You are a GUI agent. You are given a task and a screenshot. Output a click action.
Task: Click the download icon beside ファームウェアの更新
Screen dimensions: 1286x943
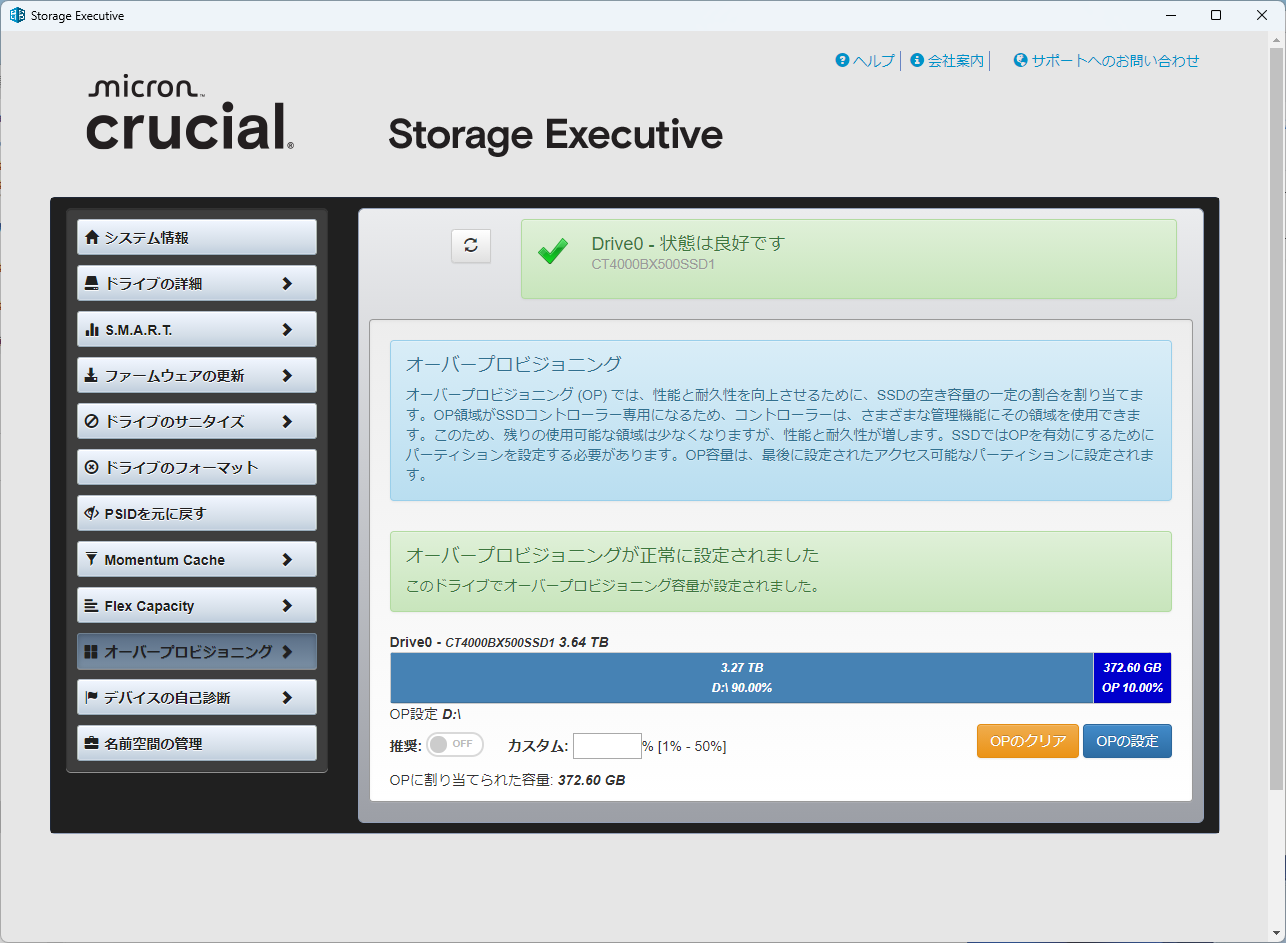(92, 376)
